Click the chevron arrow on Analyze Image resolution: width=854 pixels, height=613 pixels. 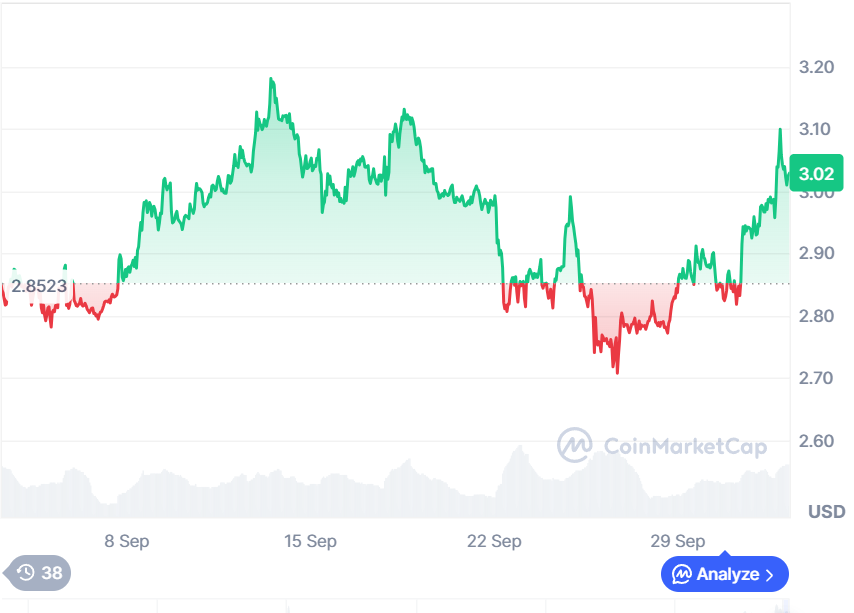[769, 575]
